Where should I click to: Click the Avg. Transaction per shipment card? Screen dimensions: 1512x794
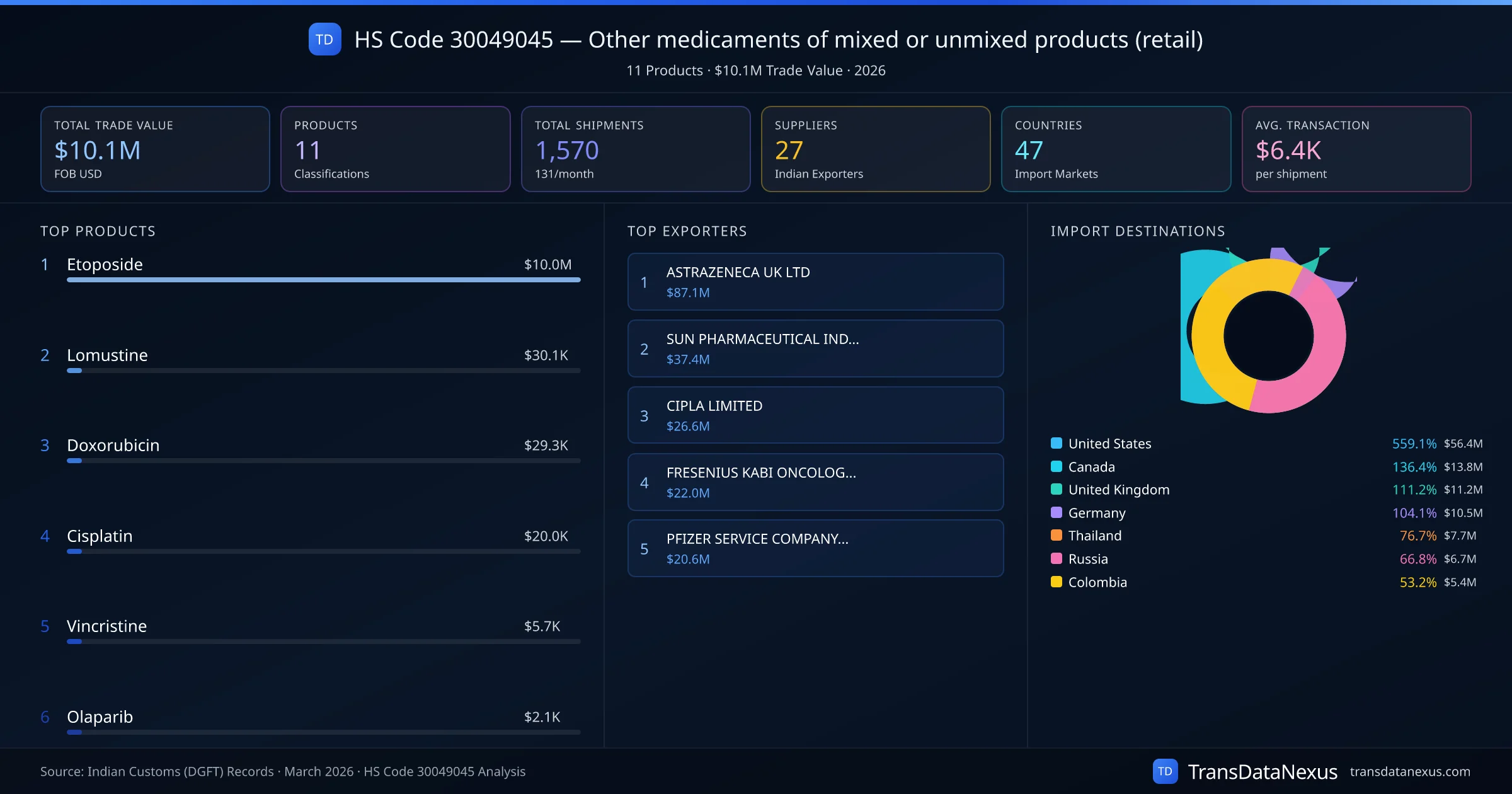click(x=1357, y=149)
